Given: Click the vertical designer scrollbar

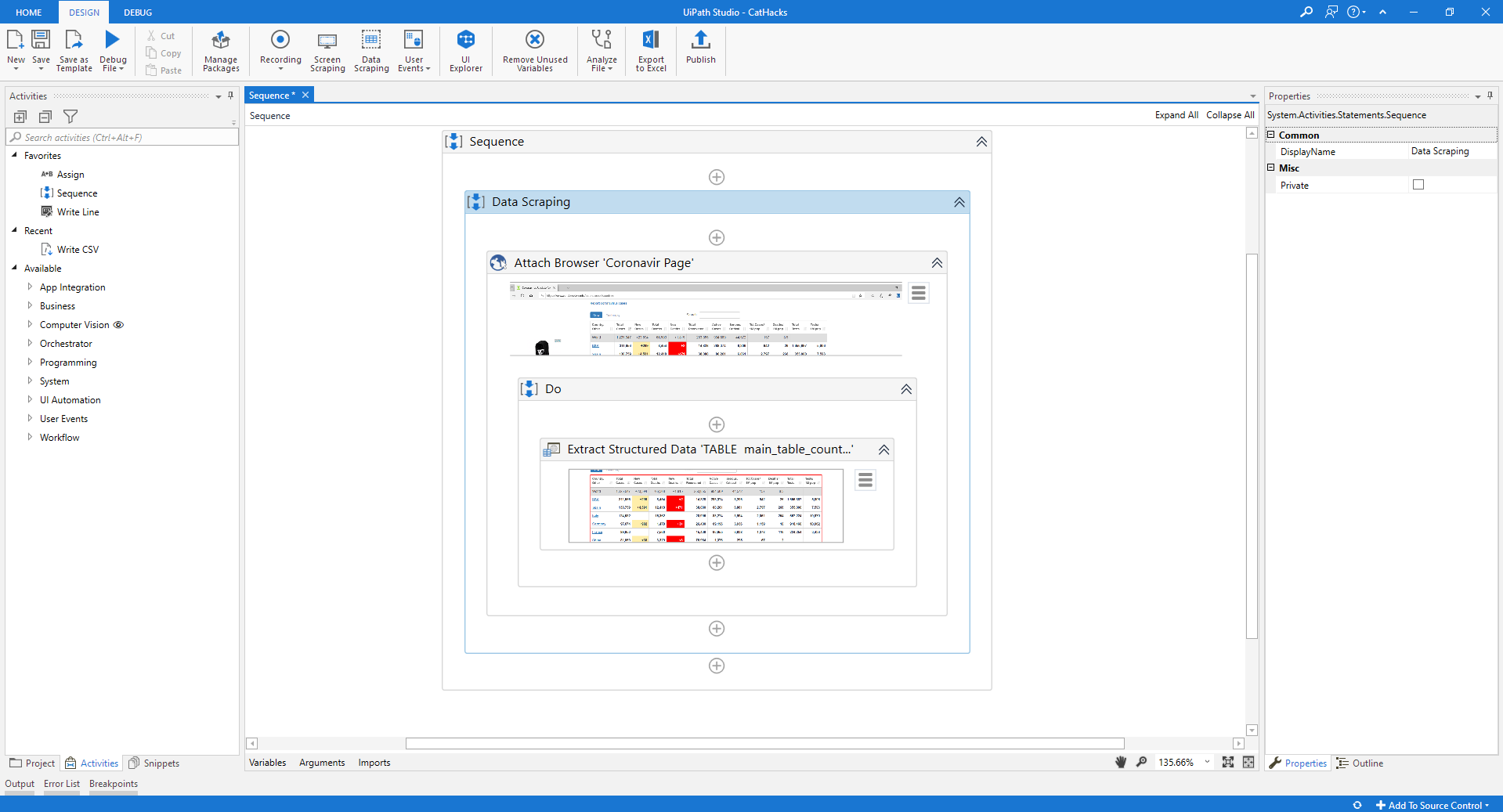Looking at the screenshot, I should (1252, 446).
